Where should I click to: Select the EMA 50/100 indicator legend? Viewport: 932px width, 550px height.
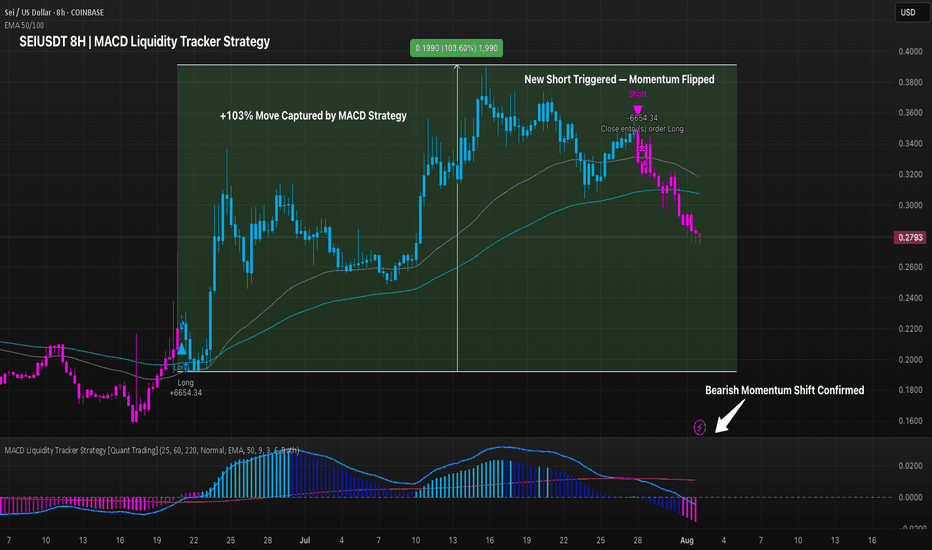point(25,23)
